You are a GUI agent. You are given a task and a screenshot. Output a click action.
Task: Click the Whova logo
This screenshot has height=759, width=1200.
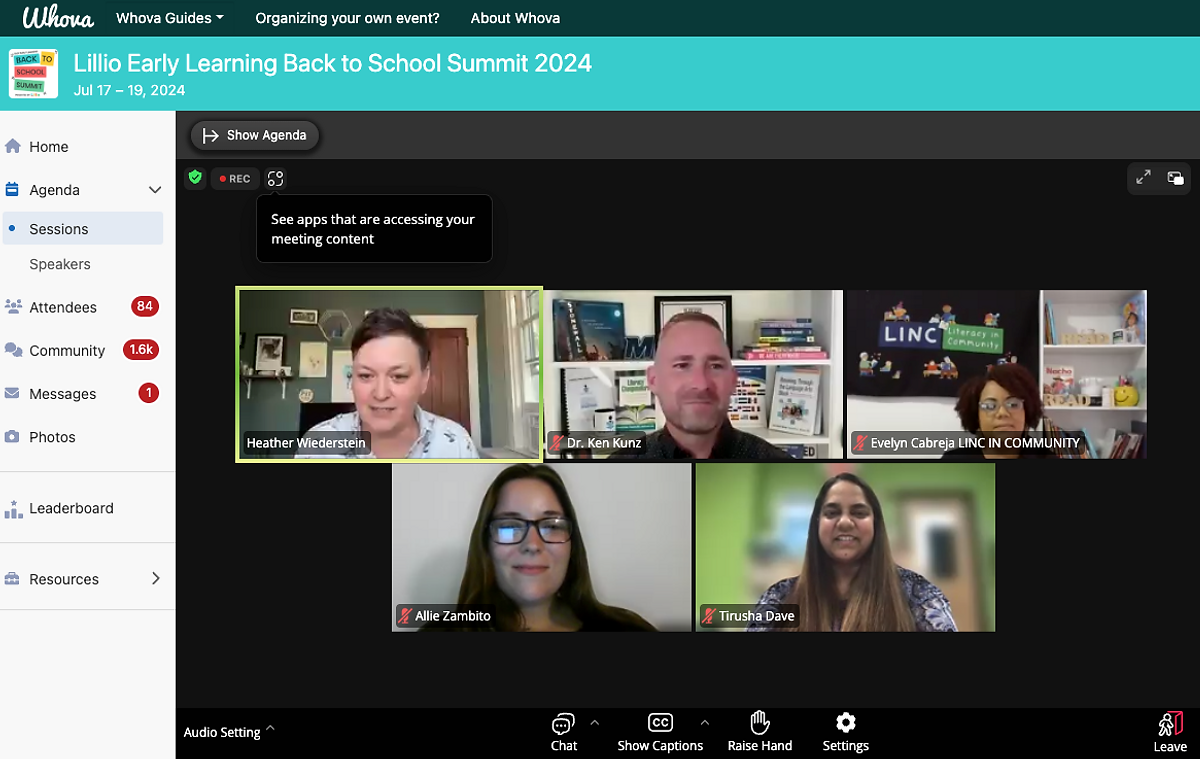click(58, 18)
